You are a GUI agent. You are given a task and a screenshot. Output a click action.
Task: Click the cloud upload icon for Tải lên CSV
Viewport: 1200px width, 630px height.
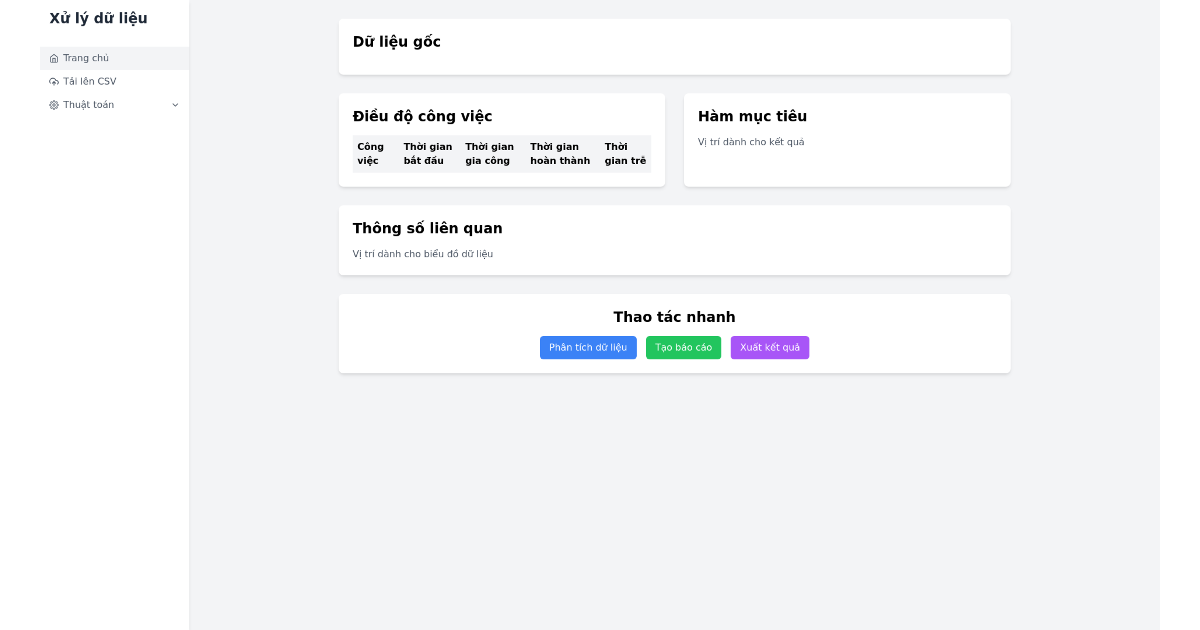click(x=55, y=81)
